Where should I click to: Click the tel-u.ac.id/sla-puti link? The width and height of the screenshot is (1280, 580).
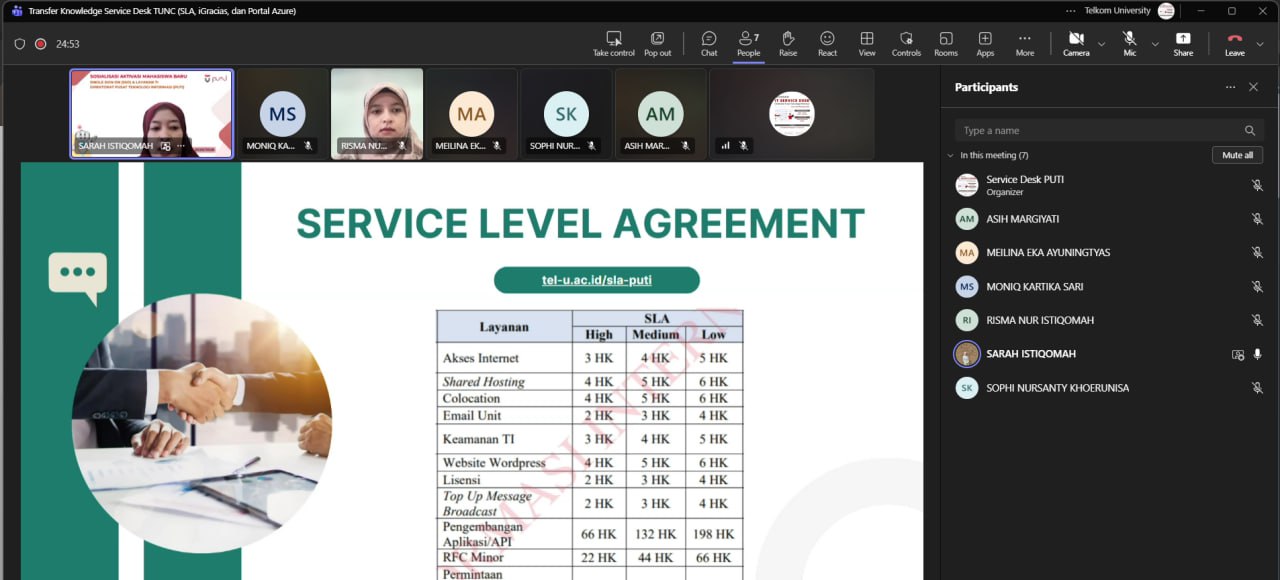click(596, 280)
